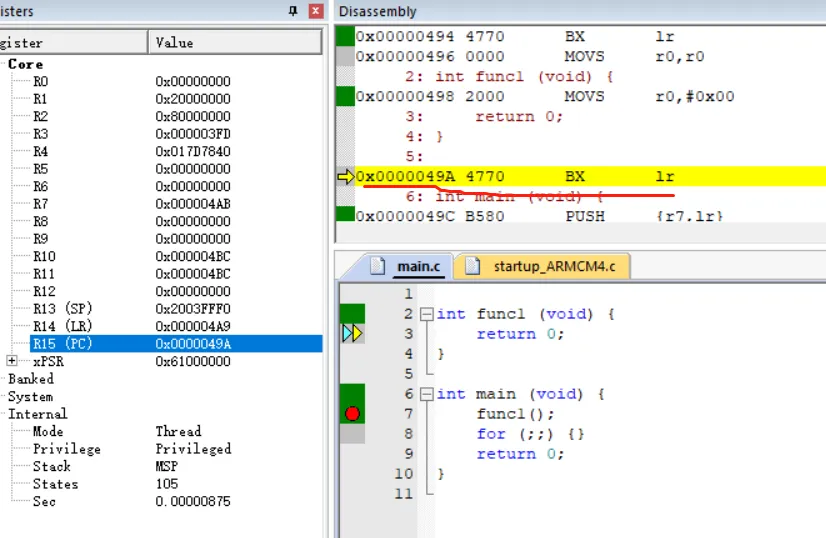Click the green marker beside address 0x00000494
This screenshot has width=826, height=538.
coord(345,37)
